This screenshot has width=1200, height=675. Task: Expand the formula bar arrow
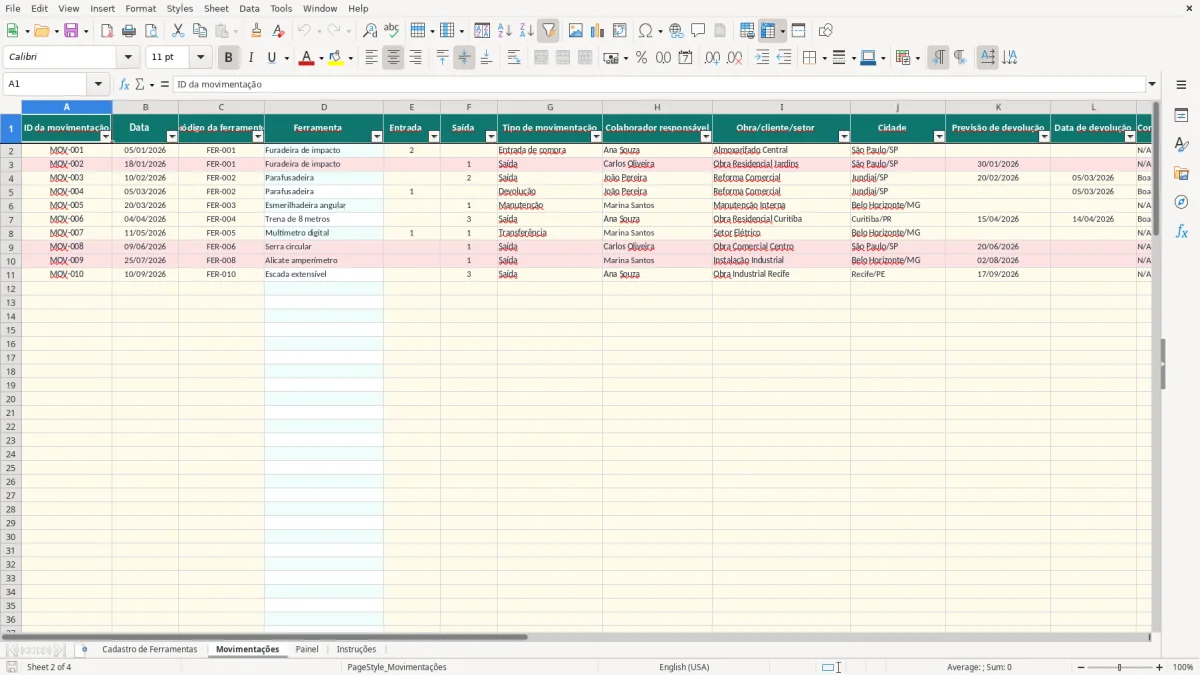tap(1152, 85)
